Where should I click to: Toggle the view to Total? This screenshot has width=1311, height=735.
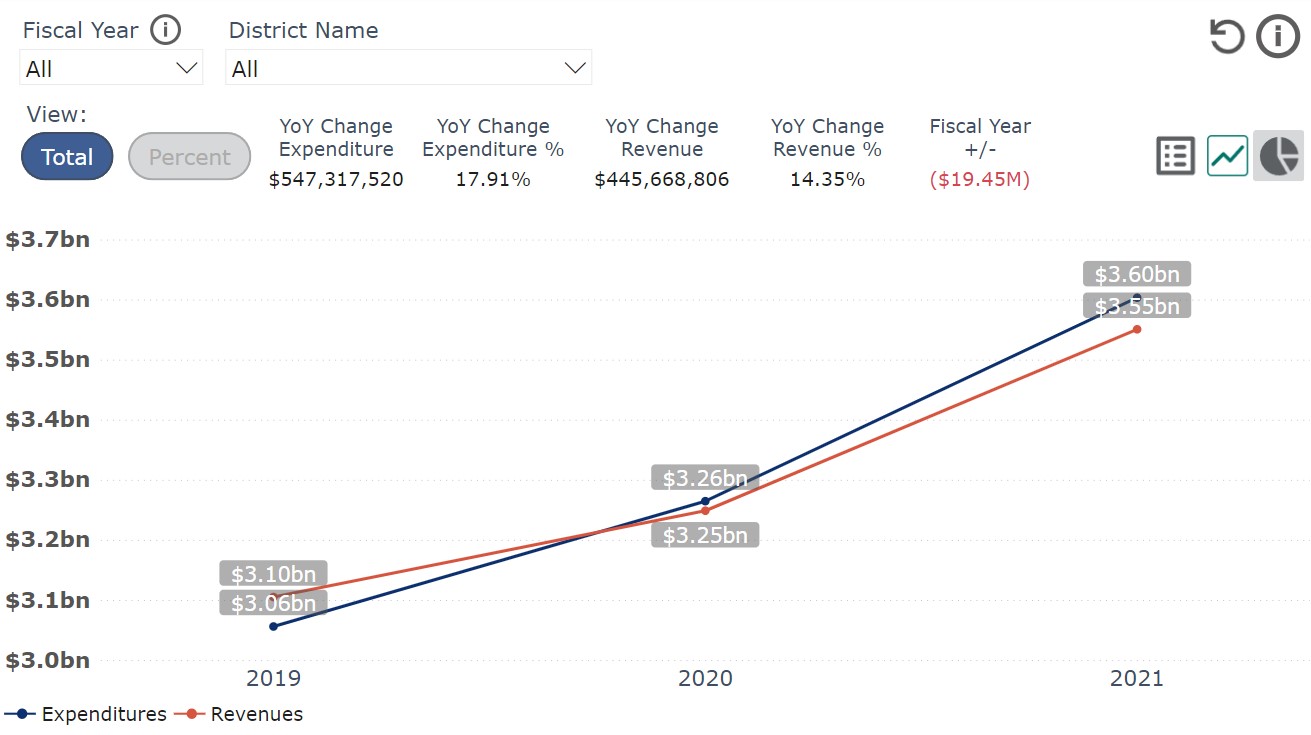(67, 157)
